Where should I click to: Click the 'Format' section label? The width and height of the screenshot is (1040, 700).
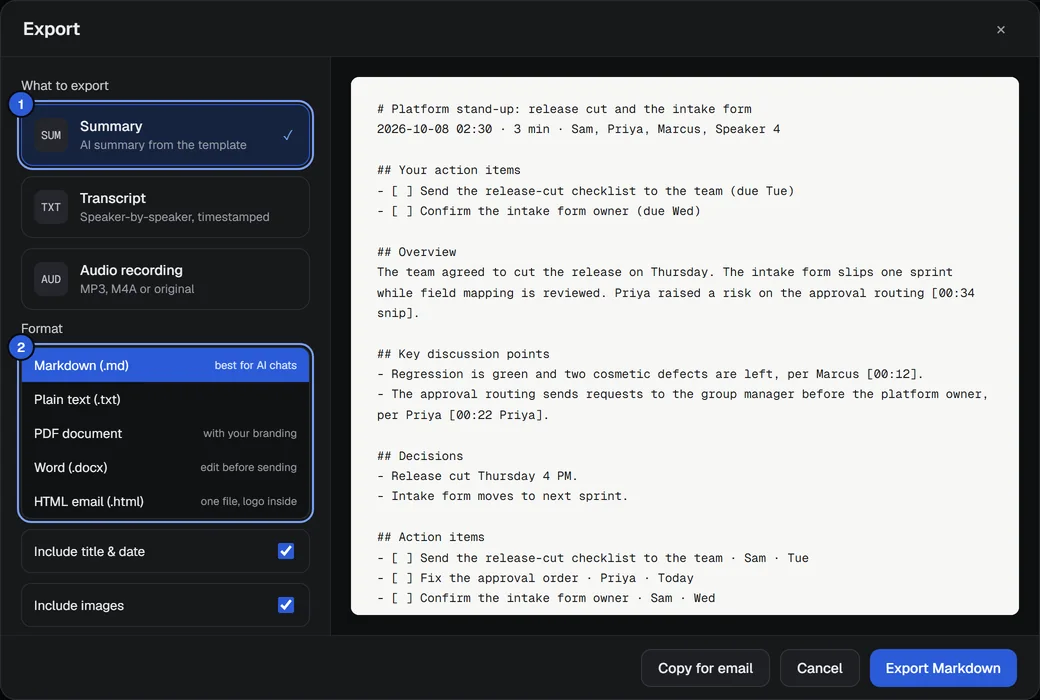click(42, 328)
